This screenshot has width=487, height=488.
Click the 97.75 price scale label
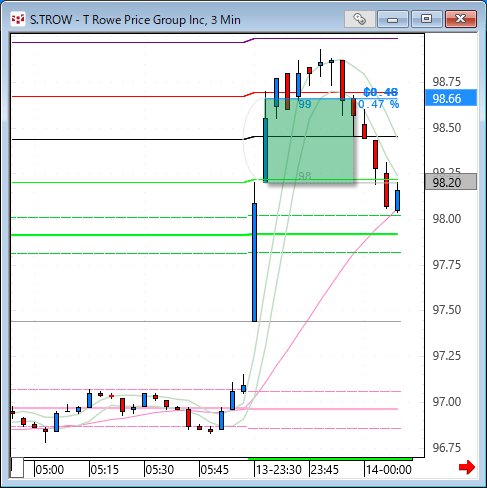(x=447, y=265)
